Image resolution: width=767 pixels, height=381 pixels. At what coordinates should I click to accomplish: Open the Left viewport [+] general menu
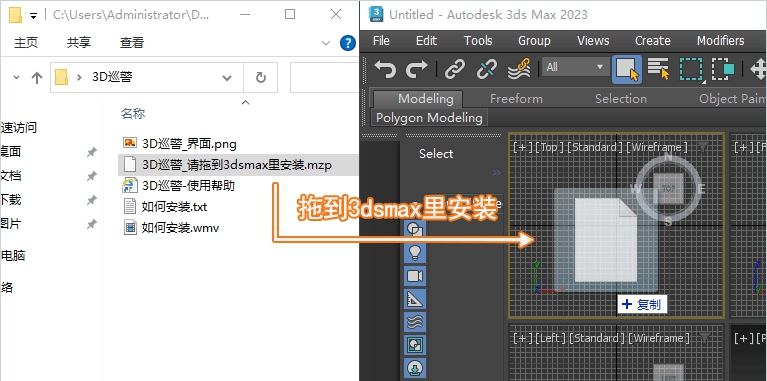[x=522, y=338]
